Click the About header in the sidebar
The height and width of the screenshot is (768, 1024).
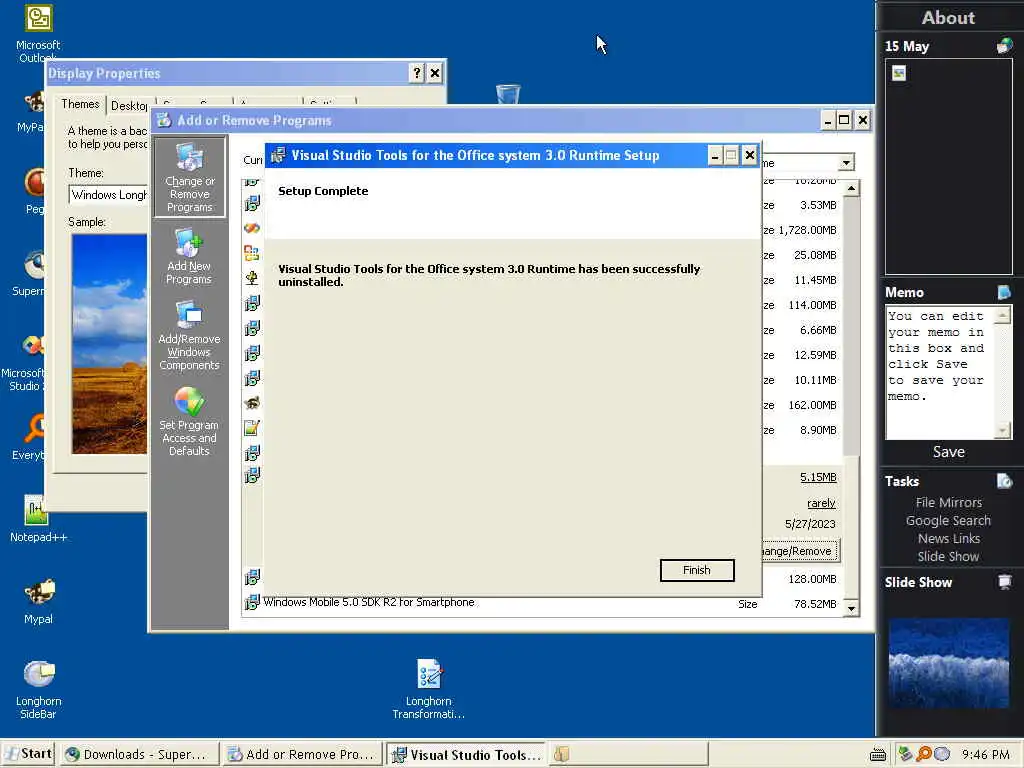click(x=948, y=18)
